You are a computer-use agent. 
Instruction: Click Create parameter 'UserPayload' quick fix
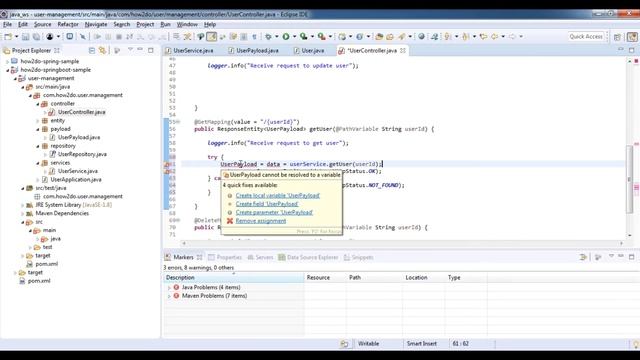point(274,212)
